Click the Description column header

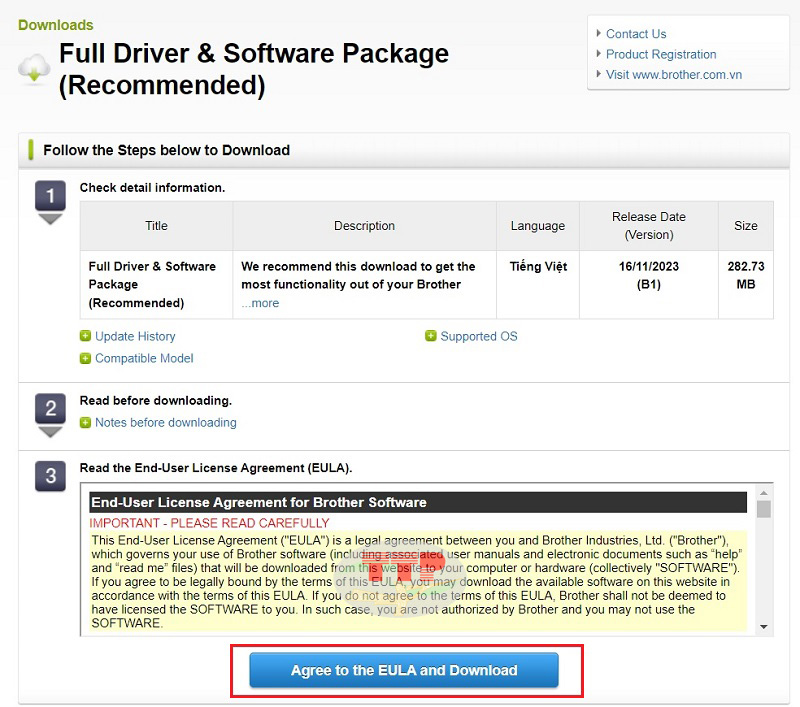pyautogui.click(x=364, y=226)
